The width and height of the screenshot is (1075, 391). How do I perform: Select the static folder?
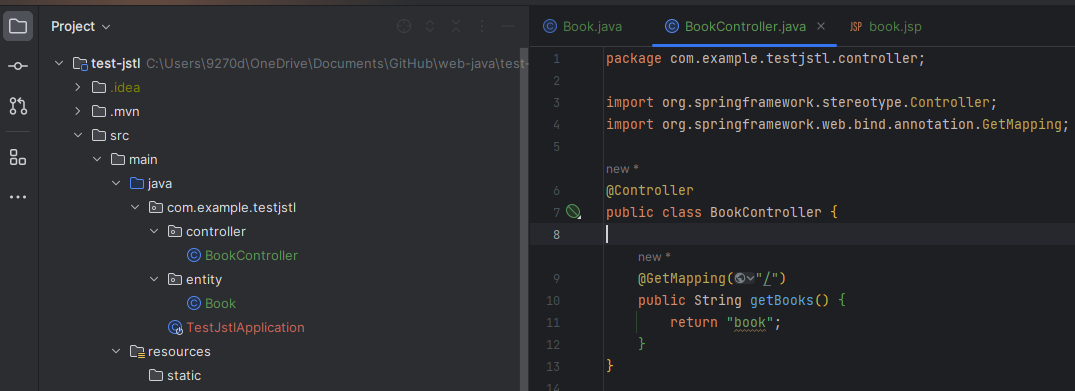(184, 376)
